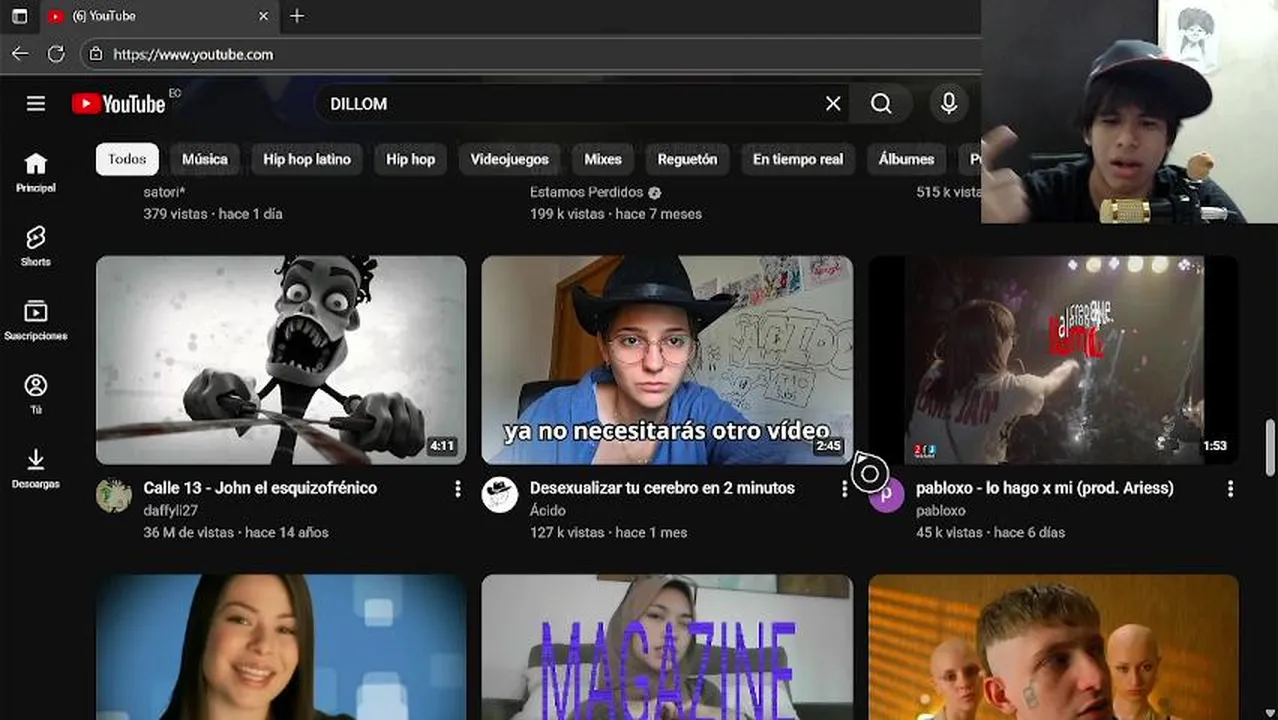
Task: Select the Todos filter chip
Action: [127, 159]
